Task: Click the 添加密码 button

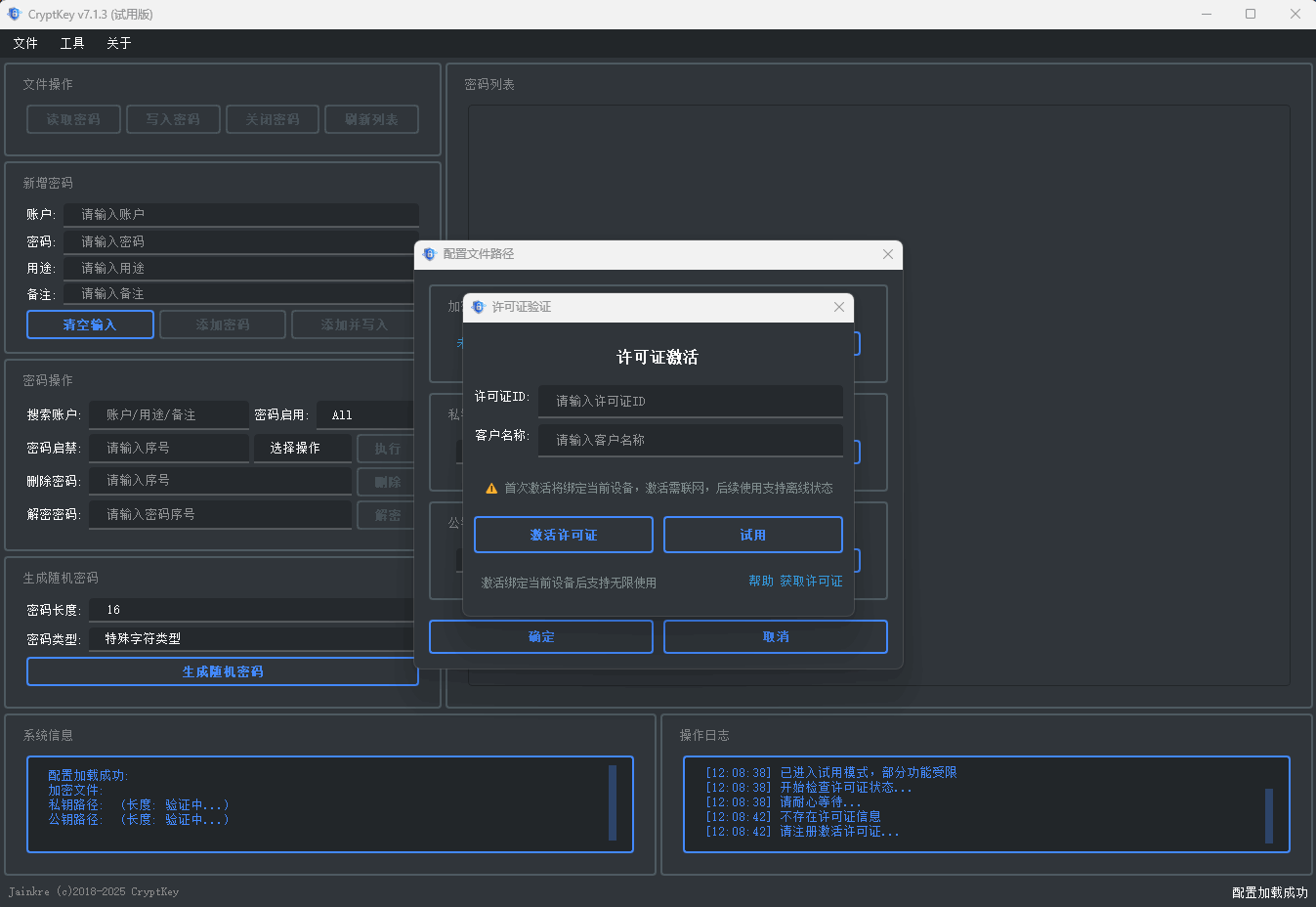Action: click(x=223, y=324)
